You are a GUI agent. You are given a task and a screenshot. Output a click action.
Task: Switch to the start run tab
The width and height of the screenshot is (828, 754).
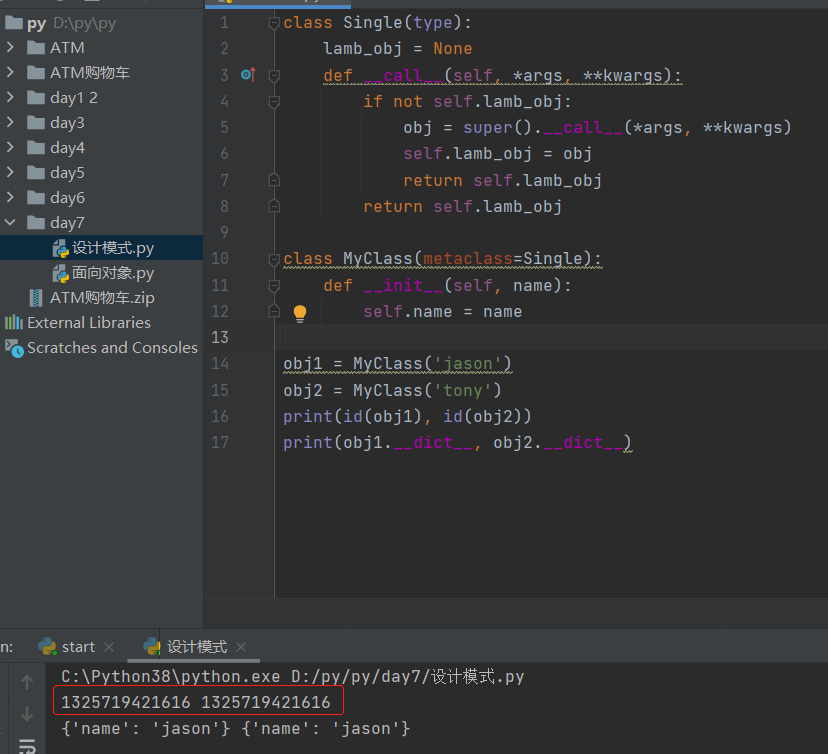tap(78, 647)
